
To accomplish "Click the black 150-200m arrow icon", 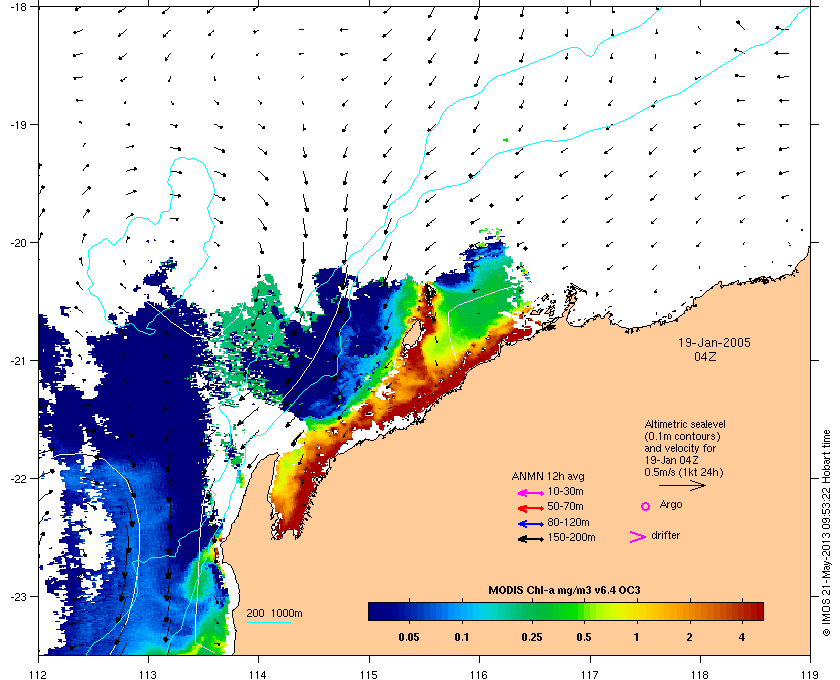I will [x=531, y=539].
